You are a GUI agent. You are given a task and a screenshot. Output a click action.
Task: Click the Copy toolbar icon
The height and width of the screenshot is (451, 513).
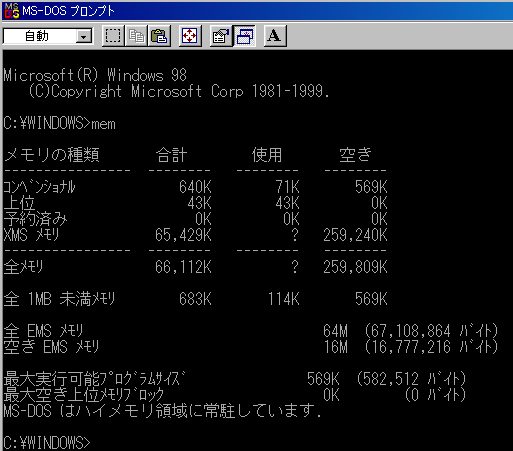pos(136,36)
